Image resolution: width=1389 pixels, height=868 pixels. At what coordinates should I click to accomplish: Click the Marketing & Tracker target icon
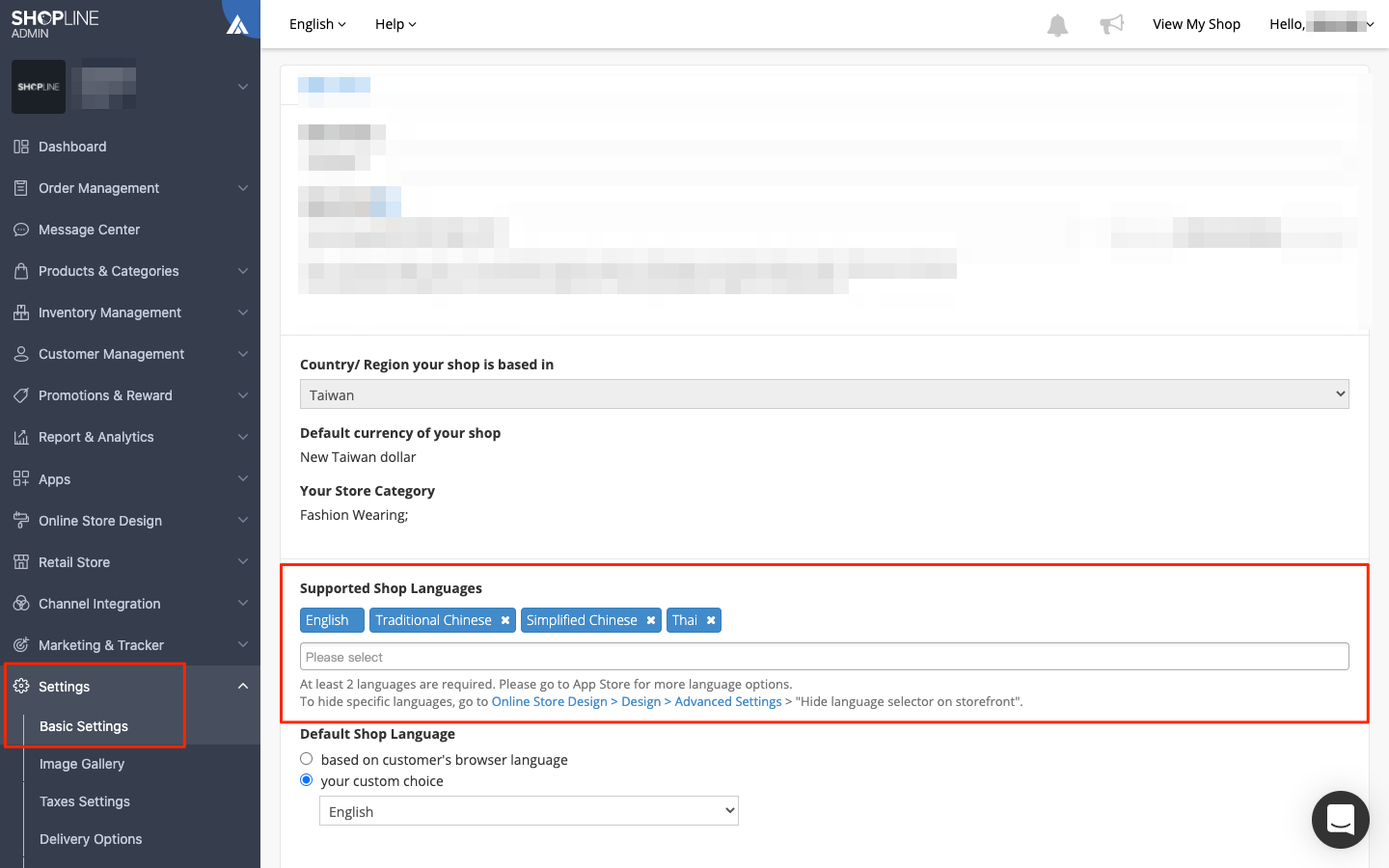coord(21,644)
